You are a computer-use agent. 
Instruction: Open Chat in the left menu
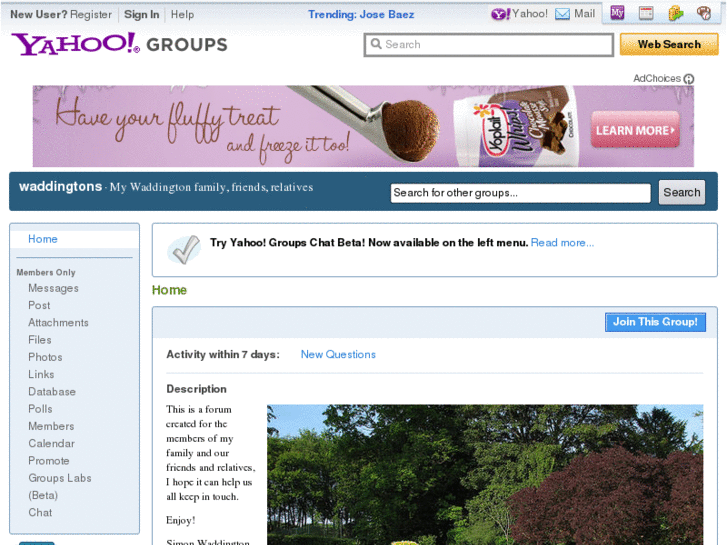point(40,512)
